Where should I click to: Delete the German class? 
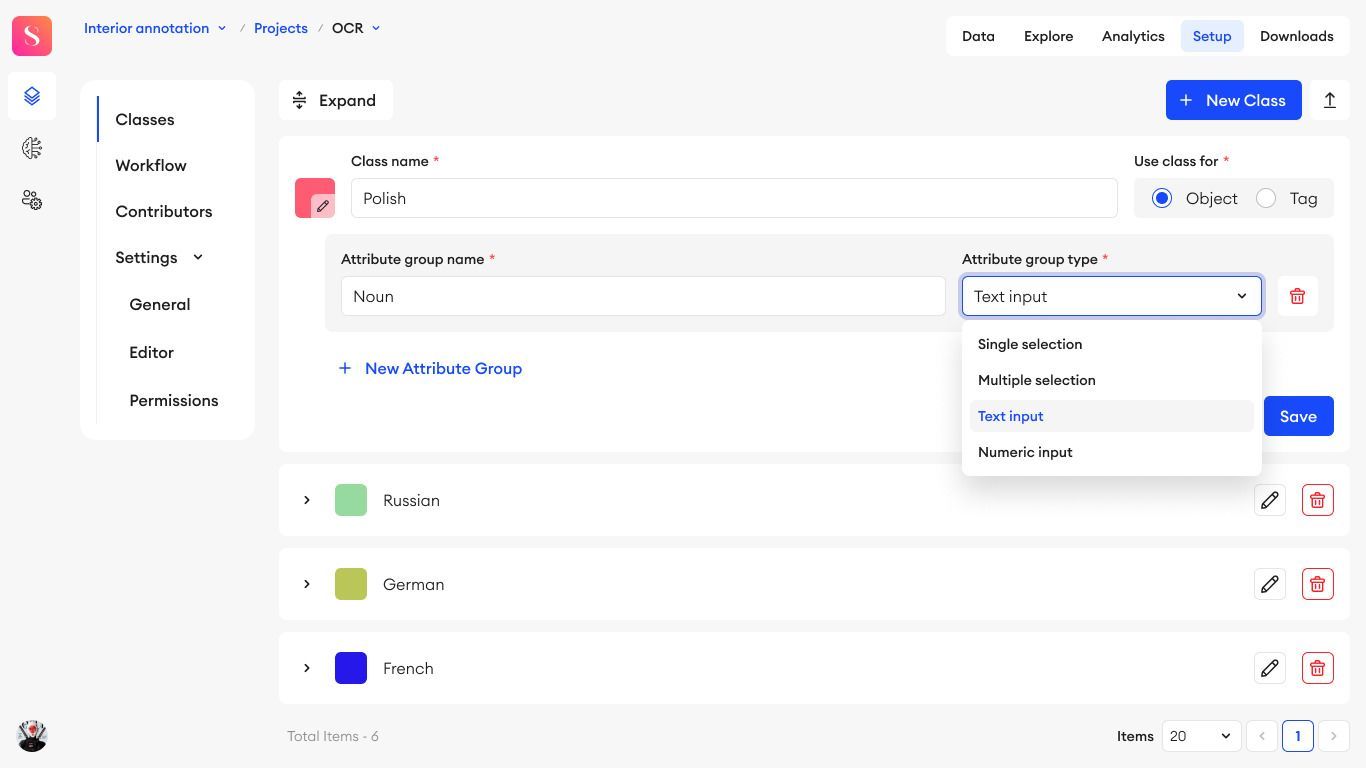1318,584
